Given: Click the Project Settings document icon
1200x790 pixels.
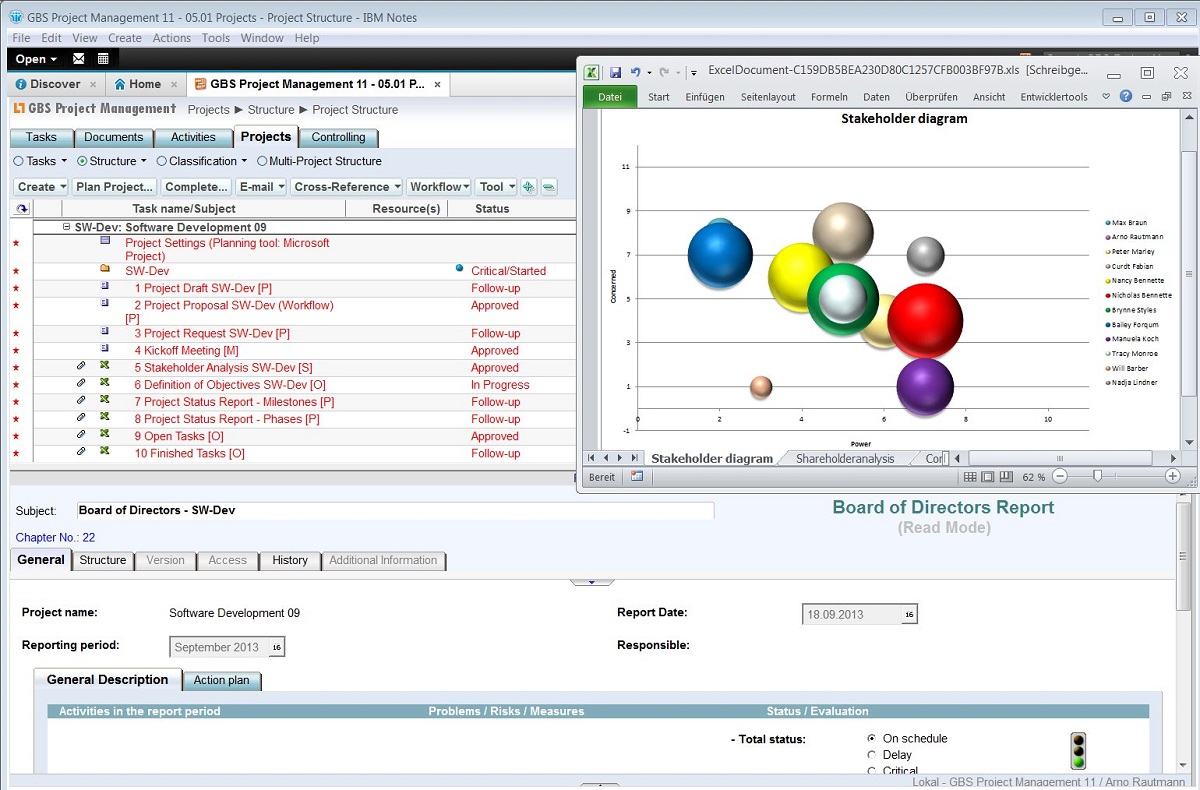Looking at the screenshot, I should (x=105, y=240).
